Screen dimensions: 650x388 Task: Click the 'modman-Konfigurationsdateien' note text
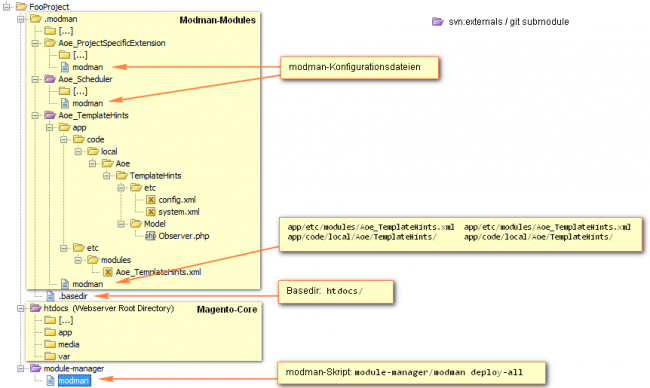click(x=354, y=67)
